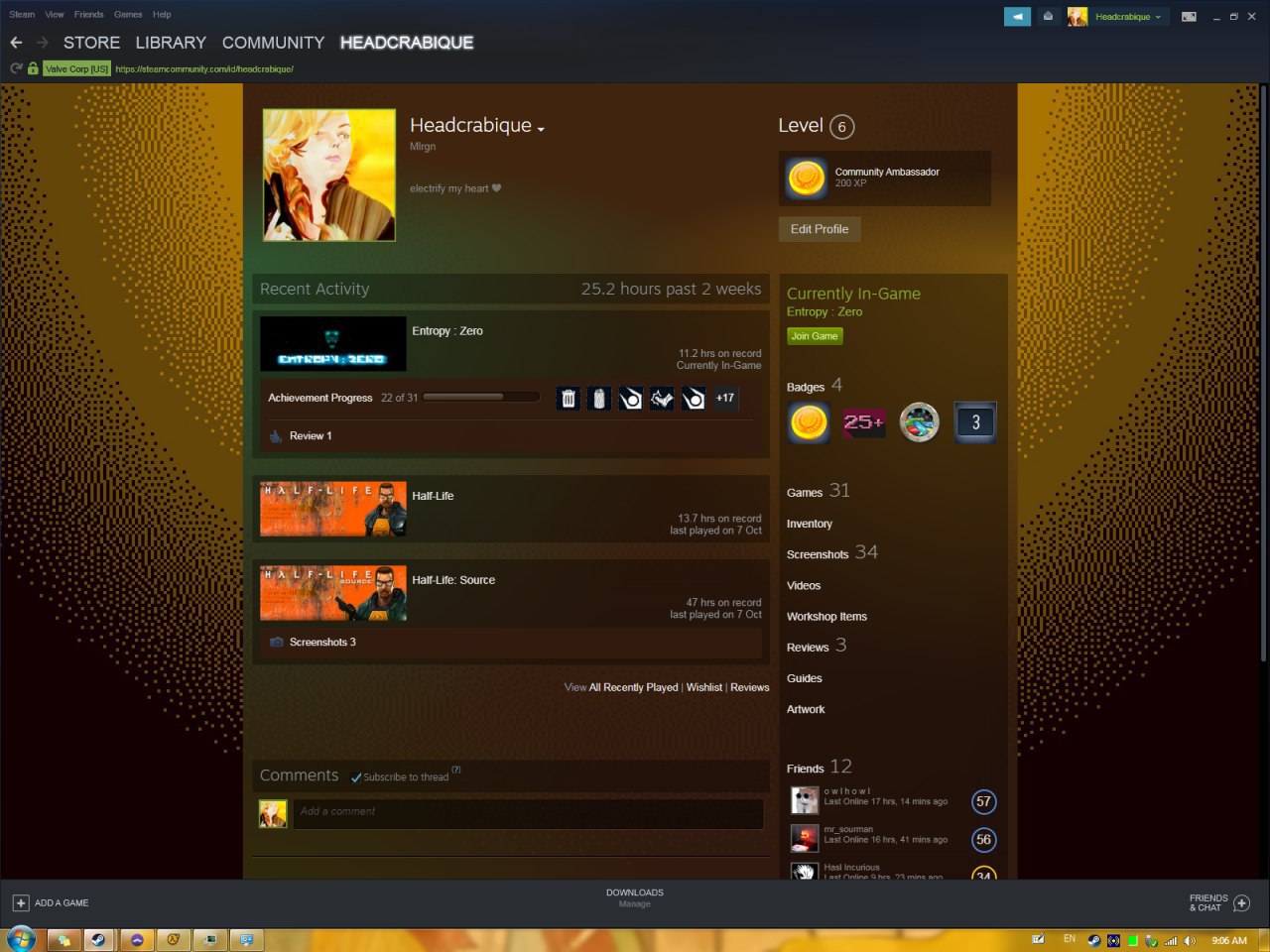The image size is (1270, 952).
Task: Click the 25+ games badge
Action: [864, 422]
